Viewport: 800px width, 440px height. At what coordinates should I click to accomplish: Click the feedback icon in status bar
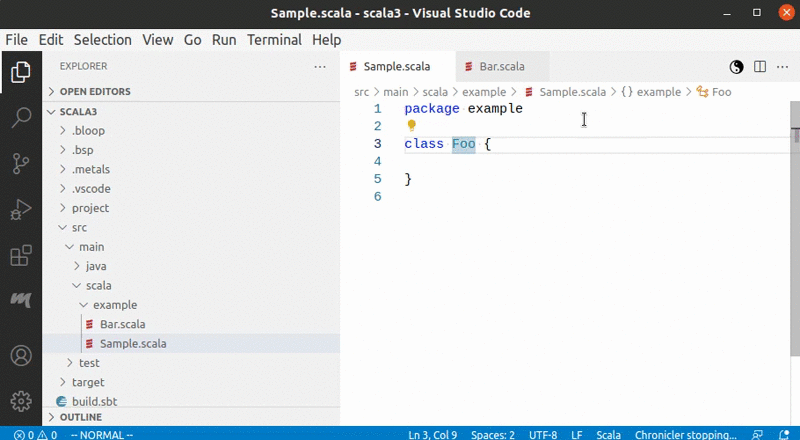757,435
